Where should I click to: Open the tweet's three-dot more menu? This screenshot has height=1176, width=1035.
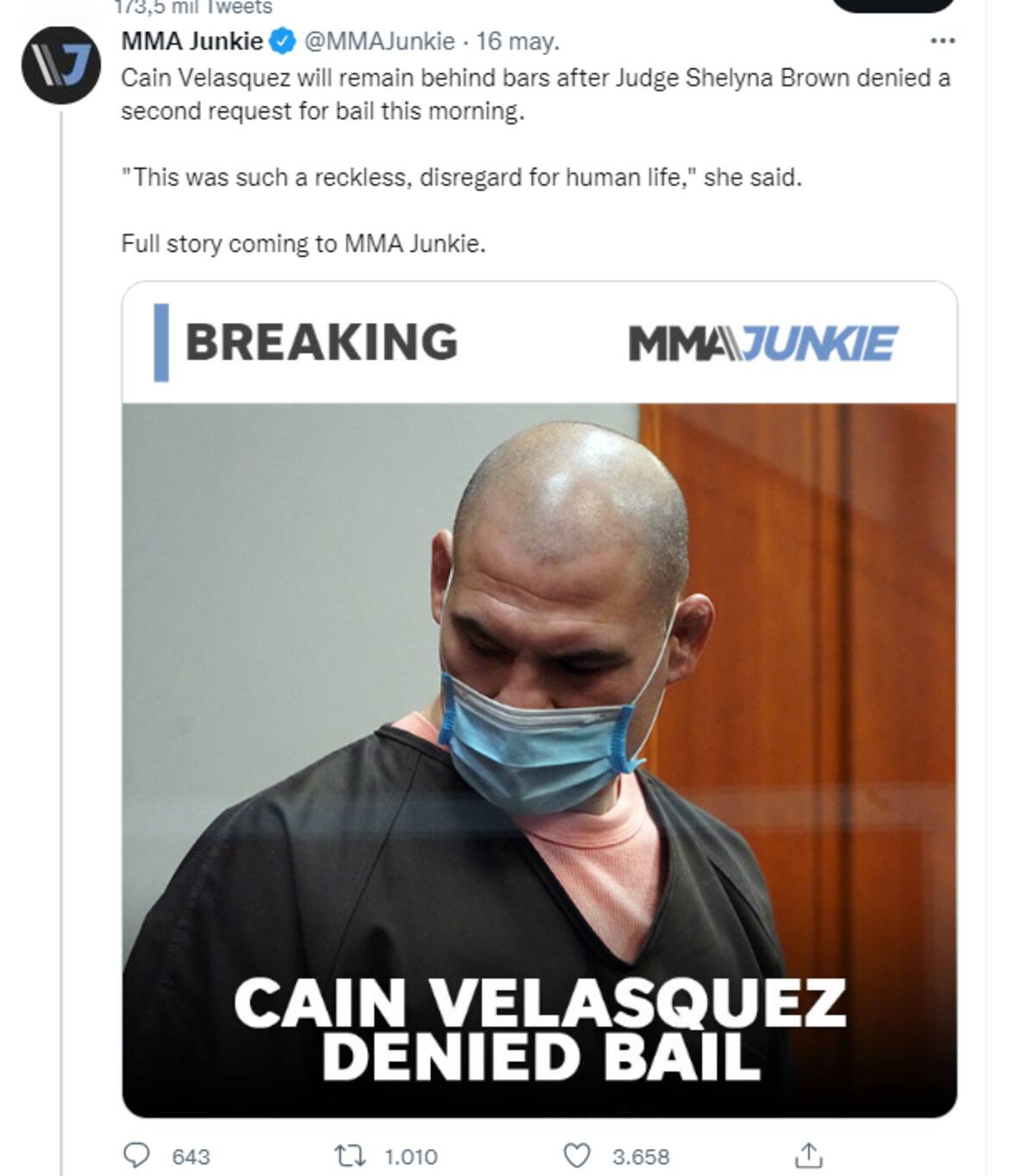943,41
